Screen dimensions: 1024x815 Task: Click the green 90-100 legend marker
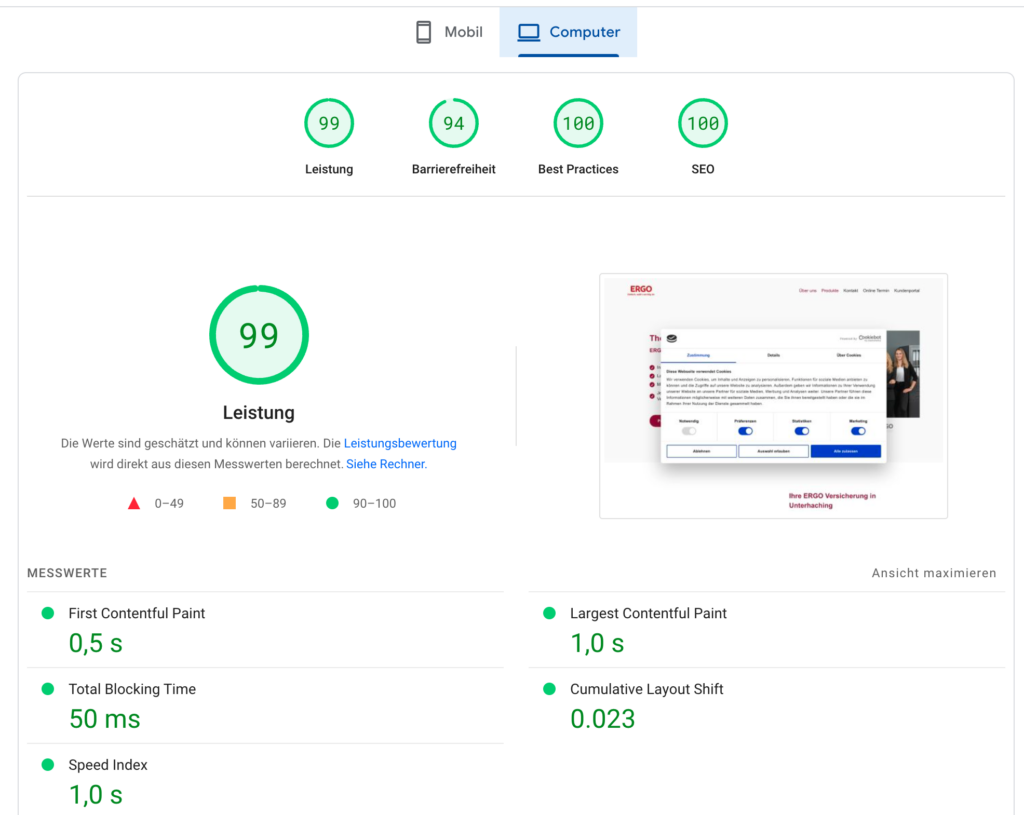pos(332,503)
